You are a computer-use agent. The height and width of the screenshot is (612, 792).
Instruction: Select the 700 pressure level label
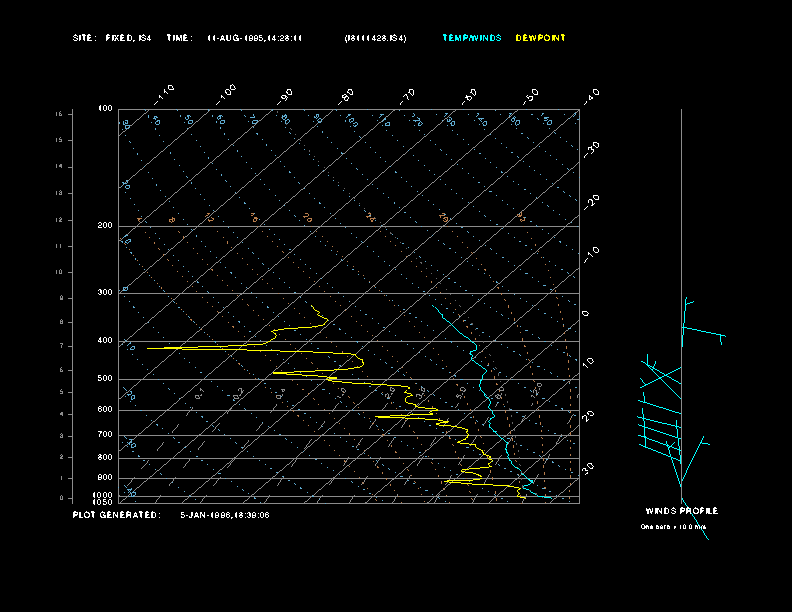[105, 435]
